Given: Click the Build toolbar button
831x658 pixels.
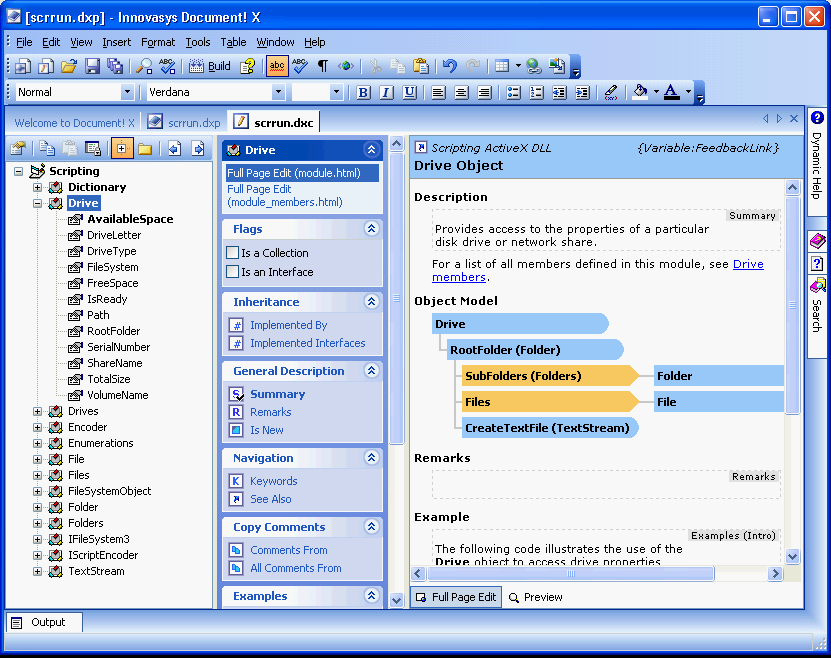Looking at the screenshot, I should (x=210, y=66).
